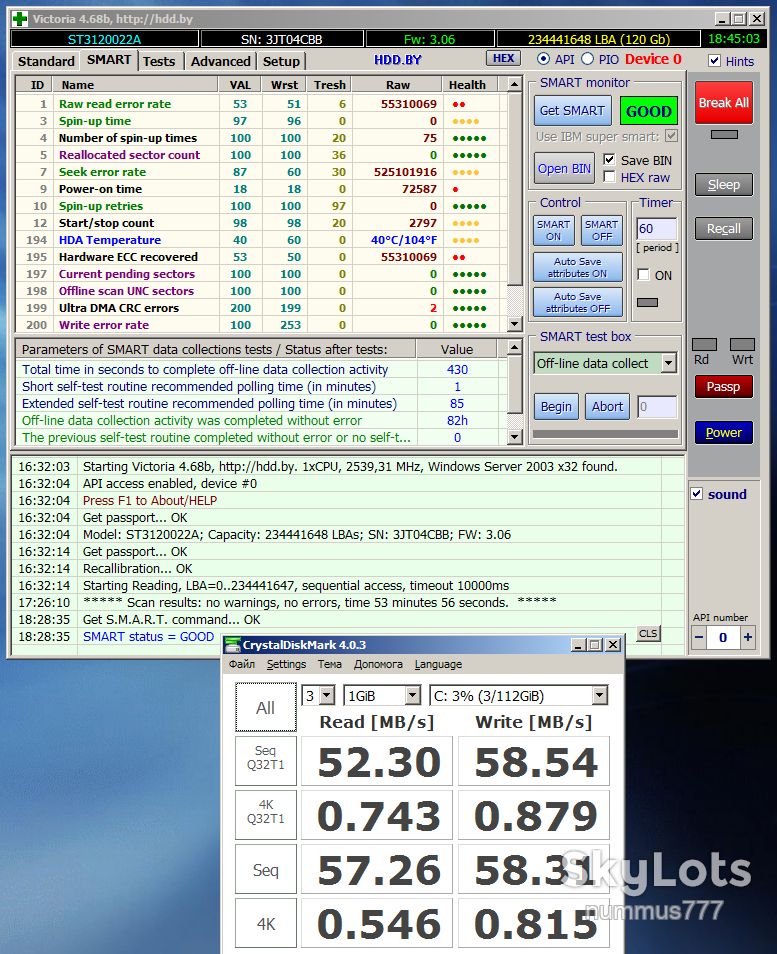The width and height of the screenshot is (777, 954).
Task: Open the Settings menu in CrystalDiskMark
Action: [286, 664]
